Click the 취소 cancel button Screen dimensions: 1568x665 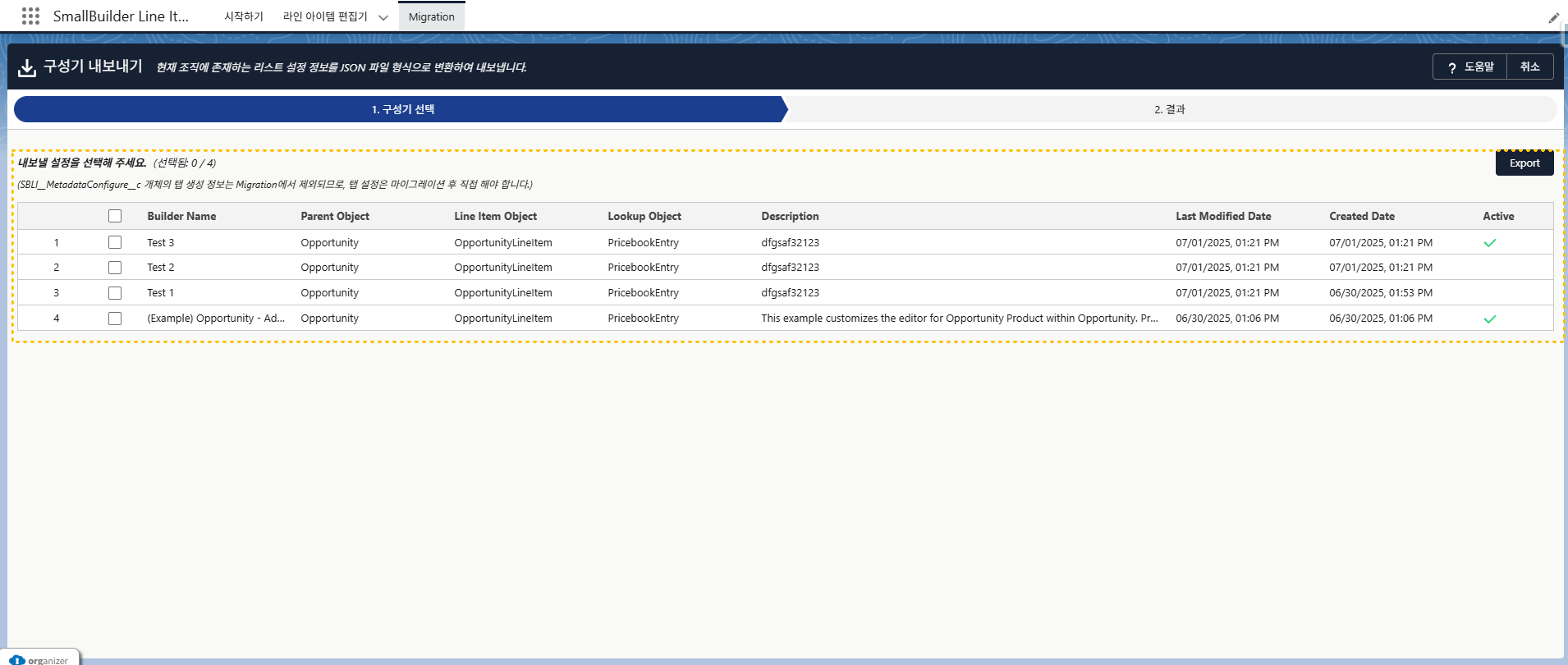pyautogui.click(x=1529, y=66)
